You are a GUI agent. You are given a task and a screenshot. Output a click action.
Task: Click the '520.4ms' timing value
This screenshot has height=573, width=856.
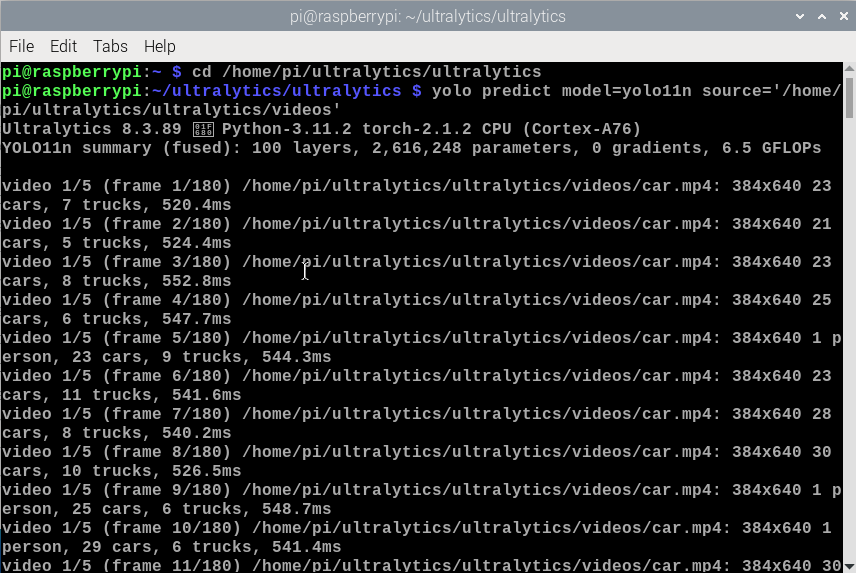click(197, 205)
